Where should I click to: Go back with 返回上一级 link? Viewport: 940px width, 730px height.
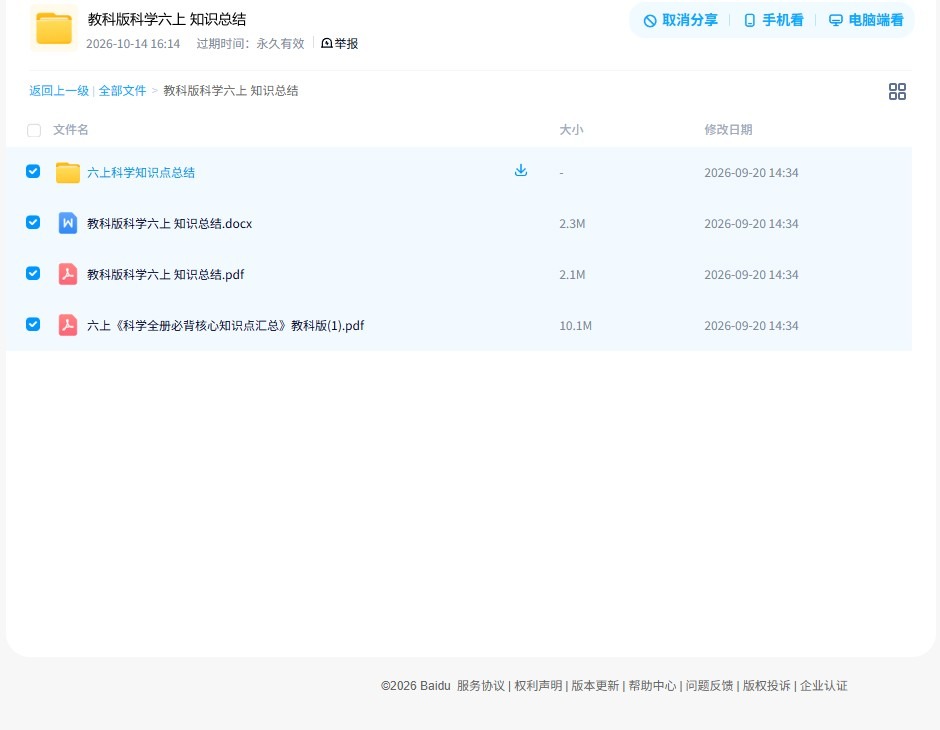tap(59, 91)
